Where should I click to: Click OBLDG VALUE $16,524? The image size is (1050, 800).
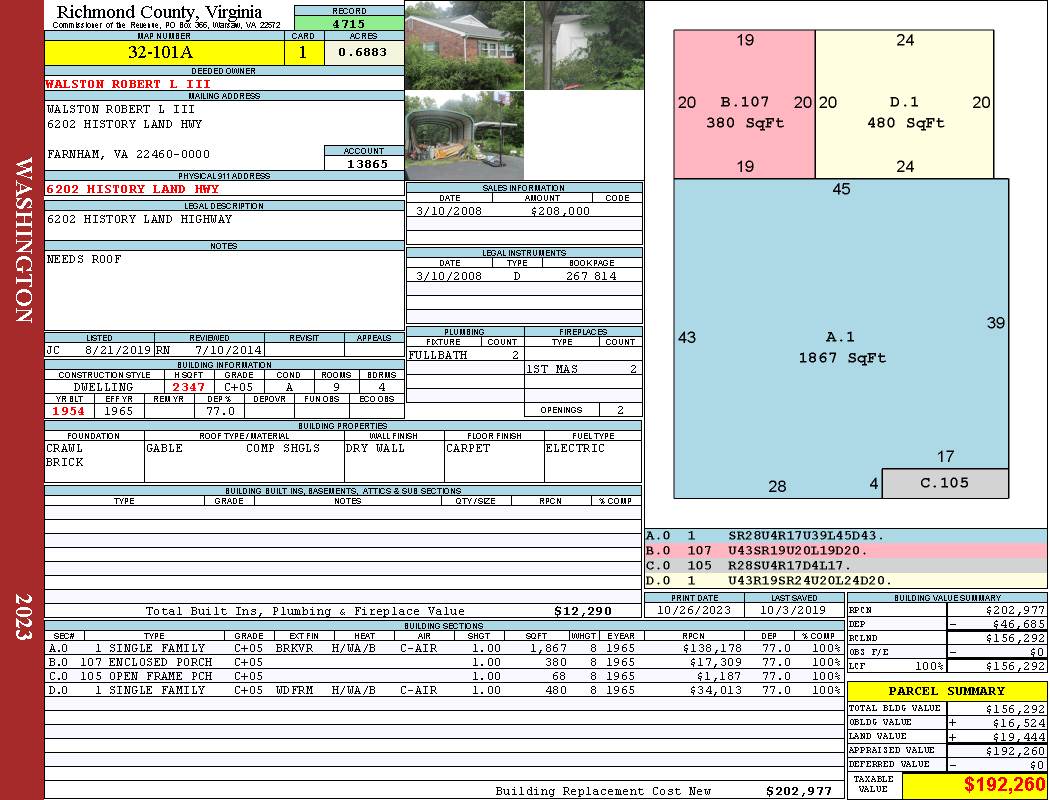(1019, 723)
